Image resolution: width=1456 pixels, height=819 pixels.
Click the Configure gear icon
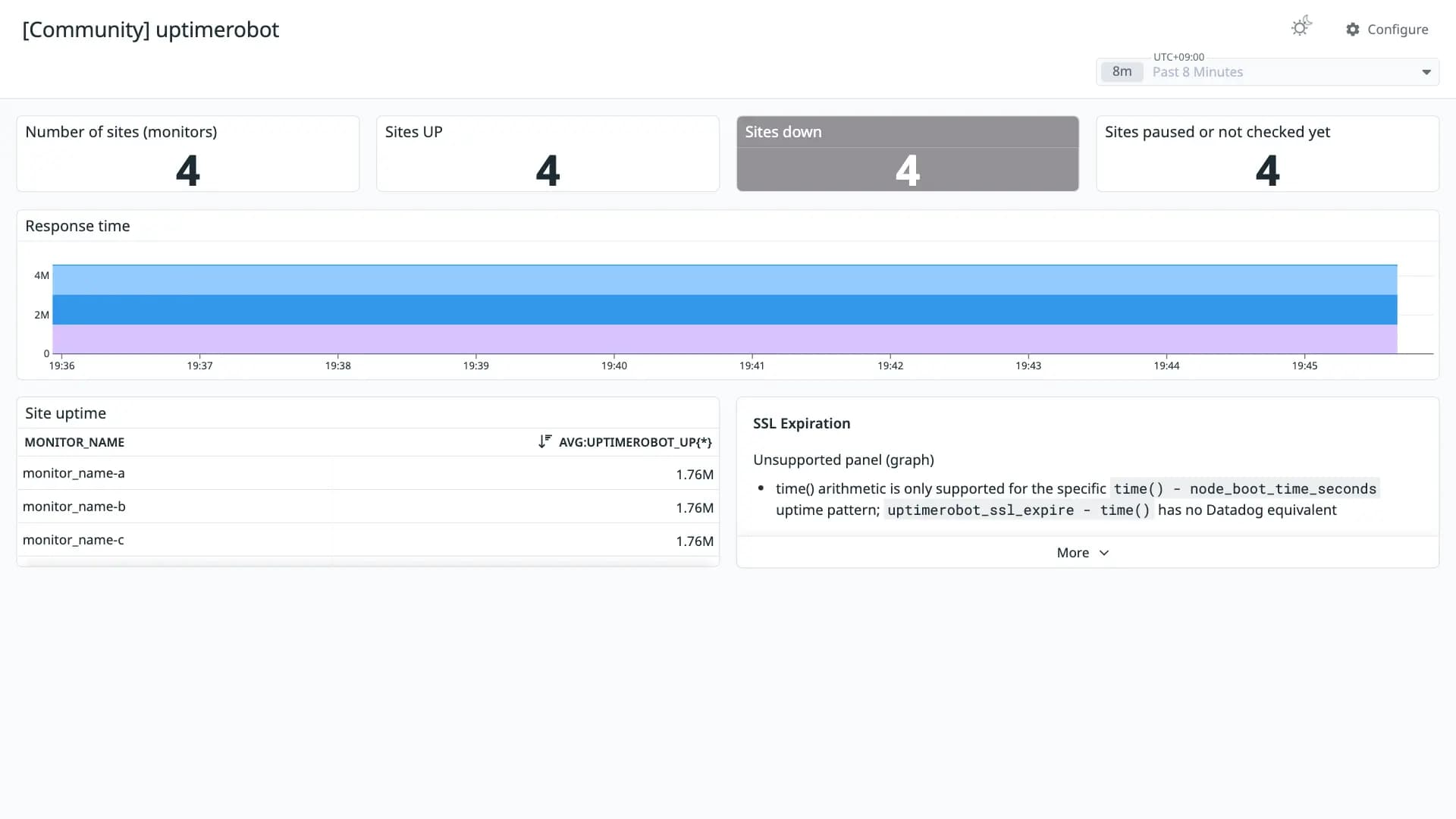coord(1353,30)
